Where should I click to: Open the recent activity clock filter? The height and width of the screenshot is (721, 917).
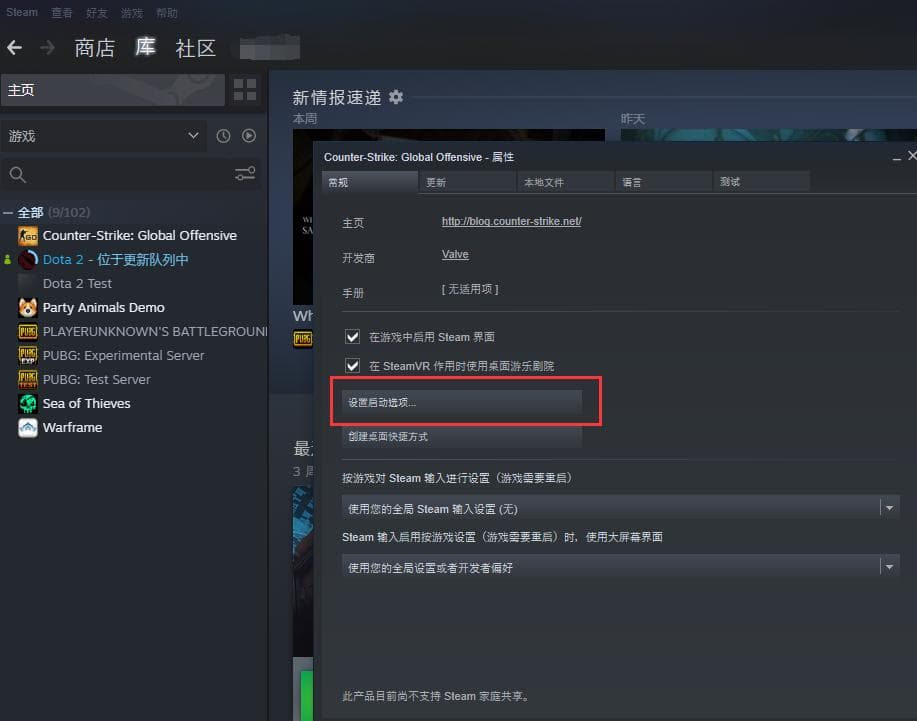click(223, 136)
